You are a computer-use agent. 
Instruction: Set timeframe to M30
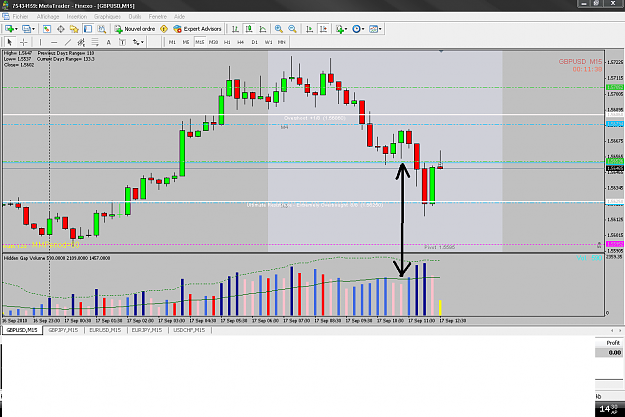(213, 42)
